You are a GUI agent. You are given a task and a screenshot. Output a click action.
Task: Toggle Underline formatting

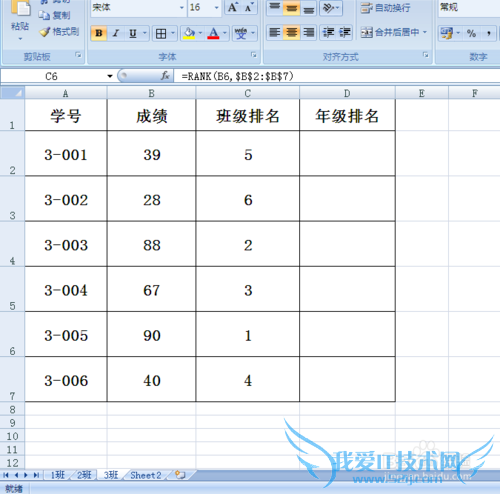pos(133,33)
